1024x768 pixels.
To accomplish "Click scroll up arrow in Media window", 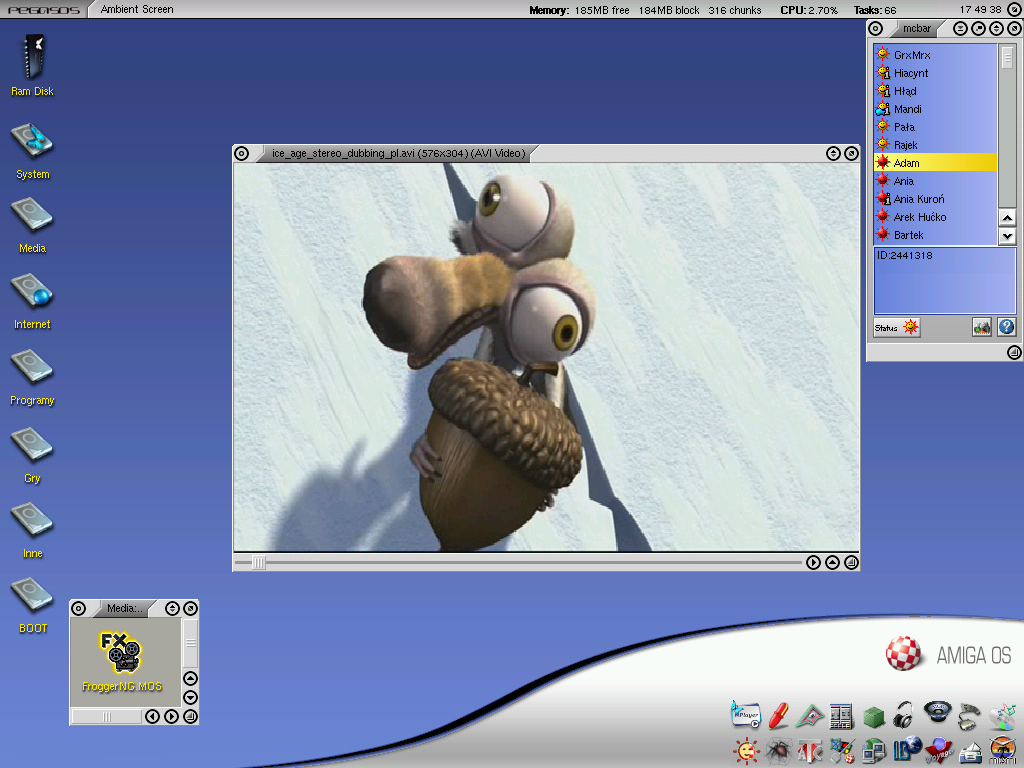I will coord(190,679).
